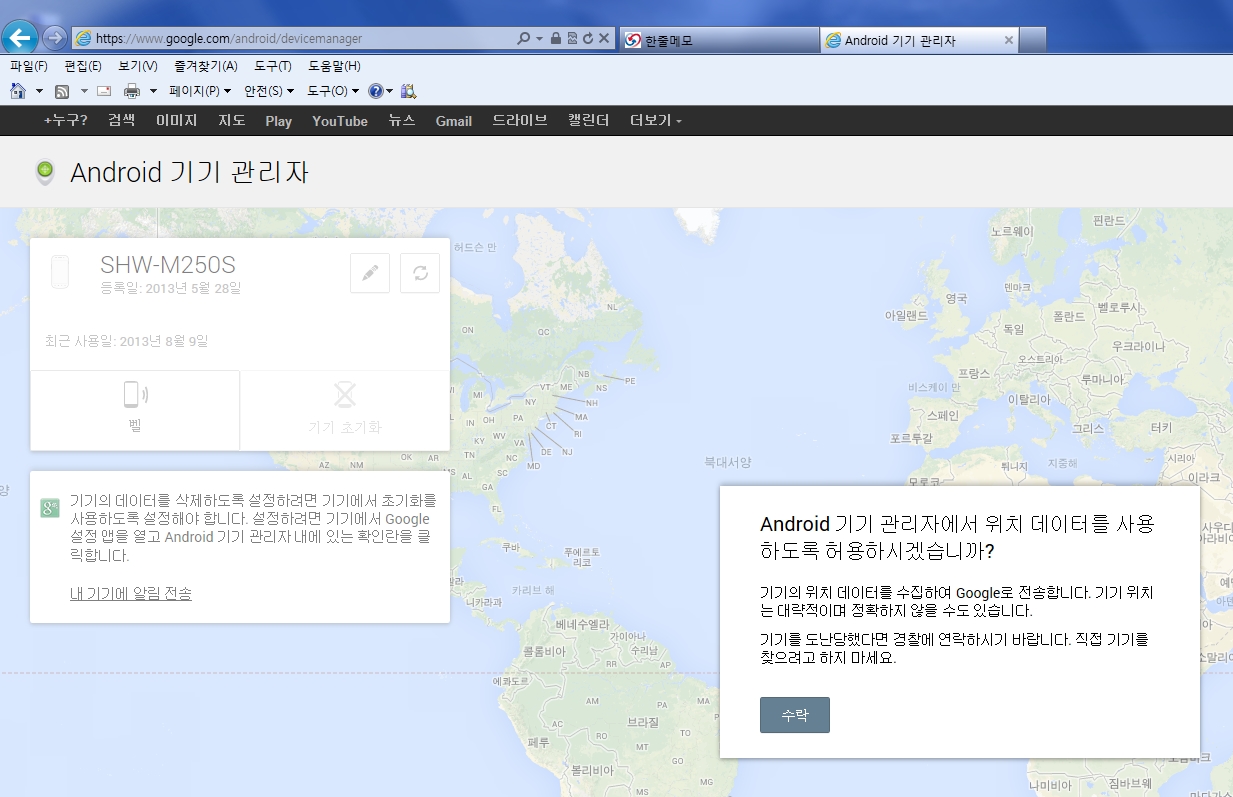This screenshot has width=1233, height=797.
Task: Click the blue Help question mark icon
Action: tap(376, 91)
